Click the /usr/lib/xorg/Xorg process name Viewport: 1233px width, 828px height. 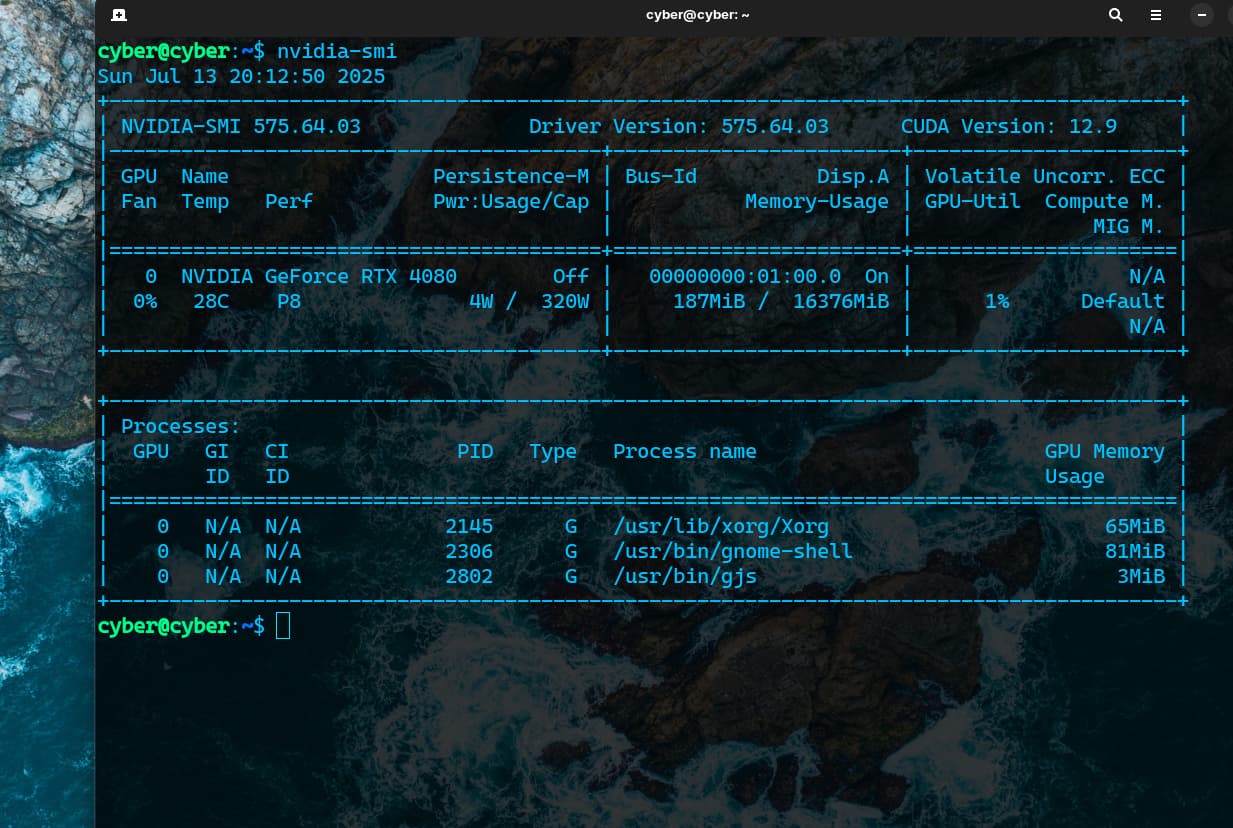[721, 527]
